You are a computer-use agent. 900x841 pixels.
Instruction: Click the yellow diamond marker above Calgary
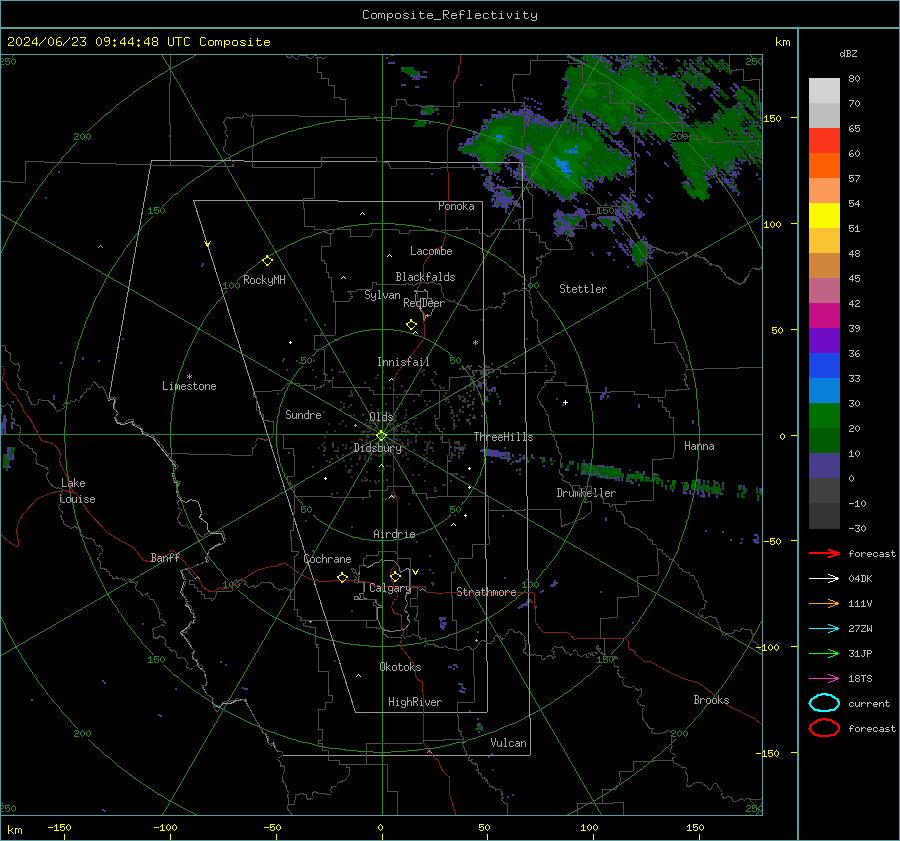395,576
